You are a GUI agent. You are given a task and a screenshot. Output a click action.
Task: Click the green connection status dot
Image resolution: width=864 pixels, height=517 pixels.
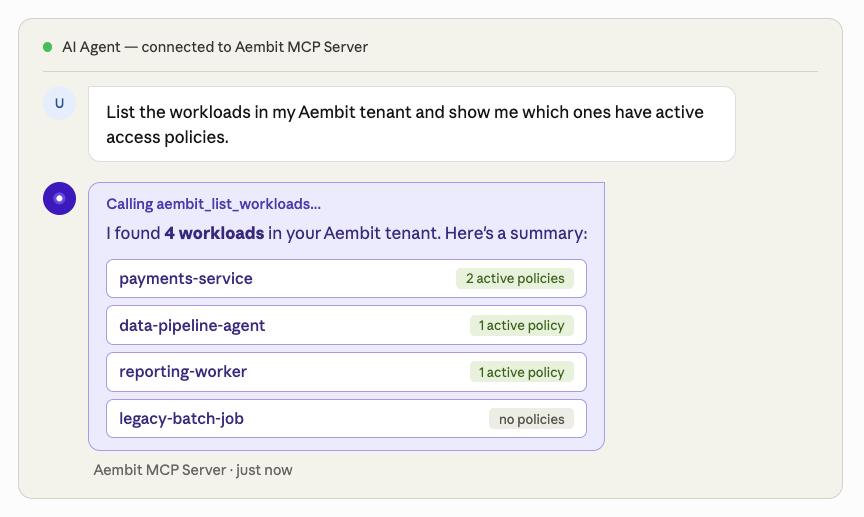pos(47,47)
